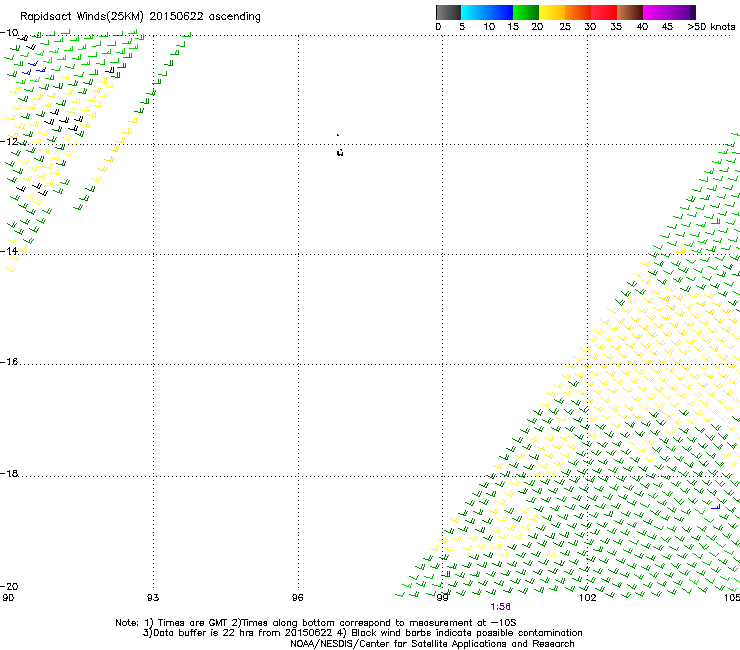Click the purple '1:58' overpass time label
740x650 pixels.
click(500, 607)
